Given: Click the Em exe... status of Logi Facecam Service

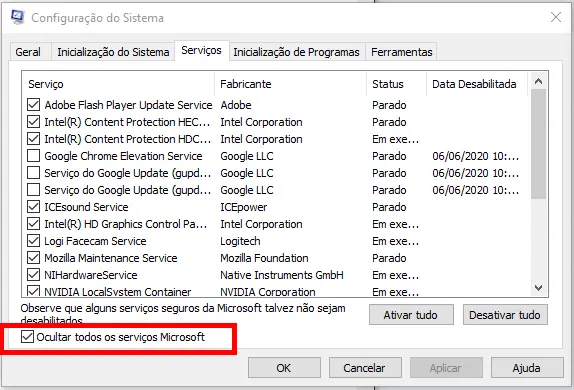Looking at the screenshot, I should (x=396, y=241).
